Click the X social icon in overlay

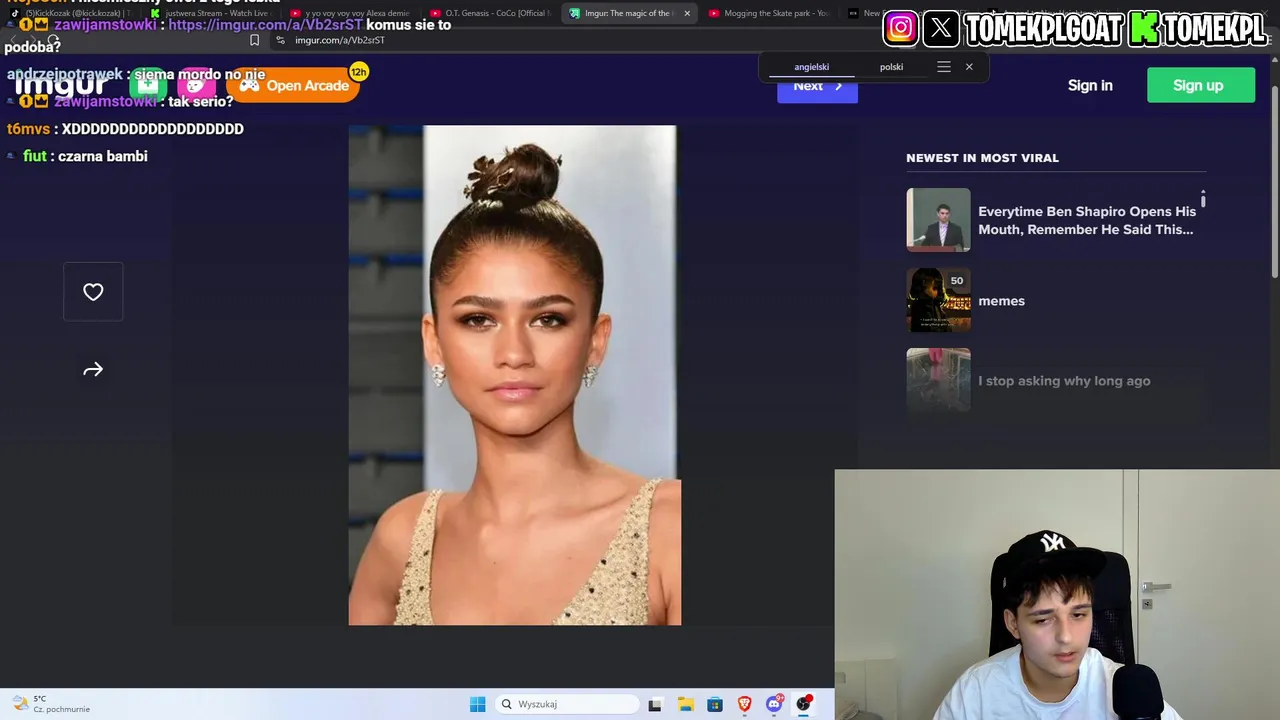point(941,29)
